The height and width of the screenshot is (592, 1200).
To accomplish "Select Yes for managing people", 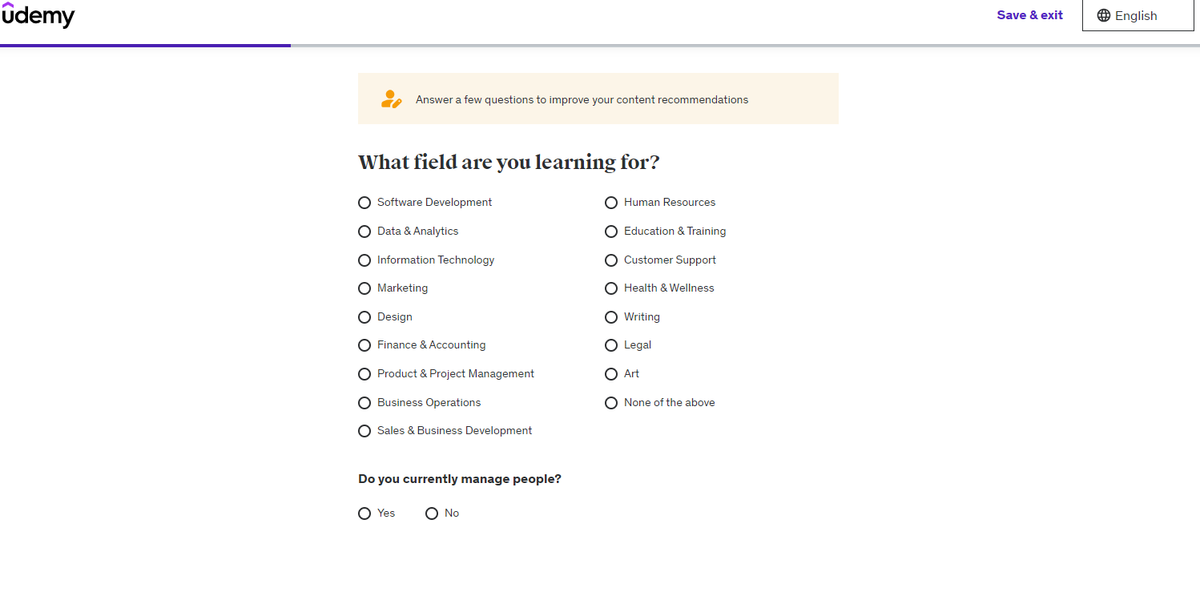I will [365, 513].
